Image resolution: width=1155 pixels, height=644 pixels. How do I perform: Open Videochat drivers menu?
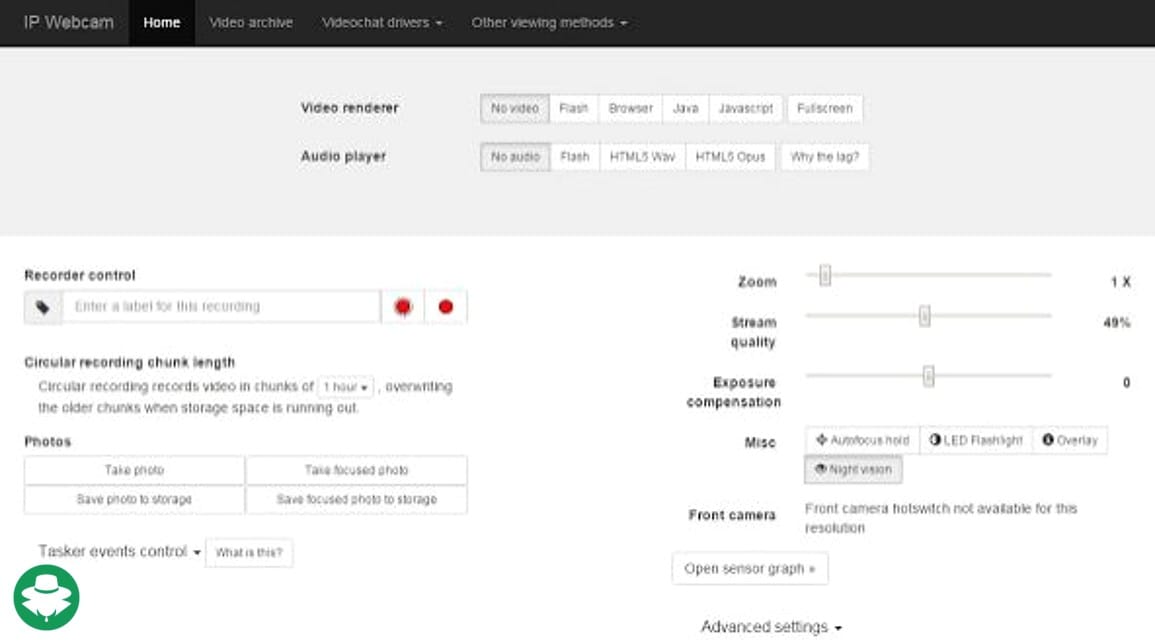[x=382, y=22]
